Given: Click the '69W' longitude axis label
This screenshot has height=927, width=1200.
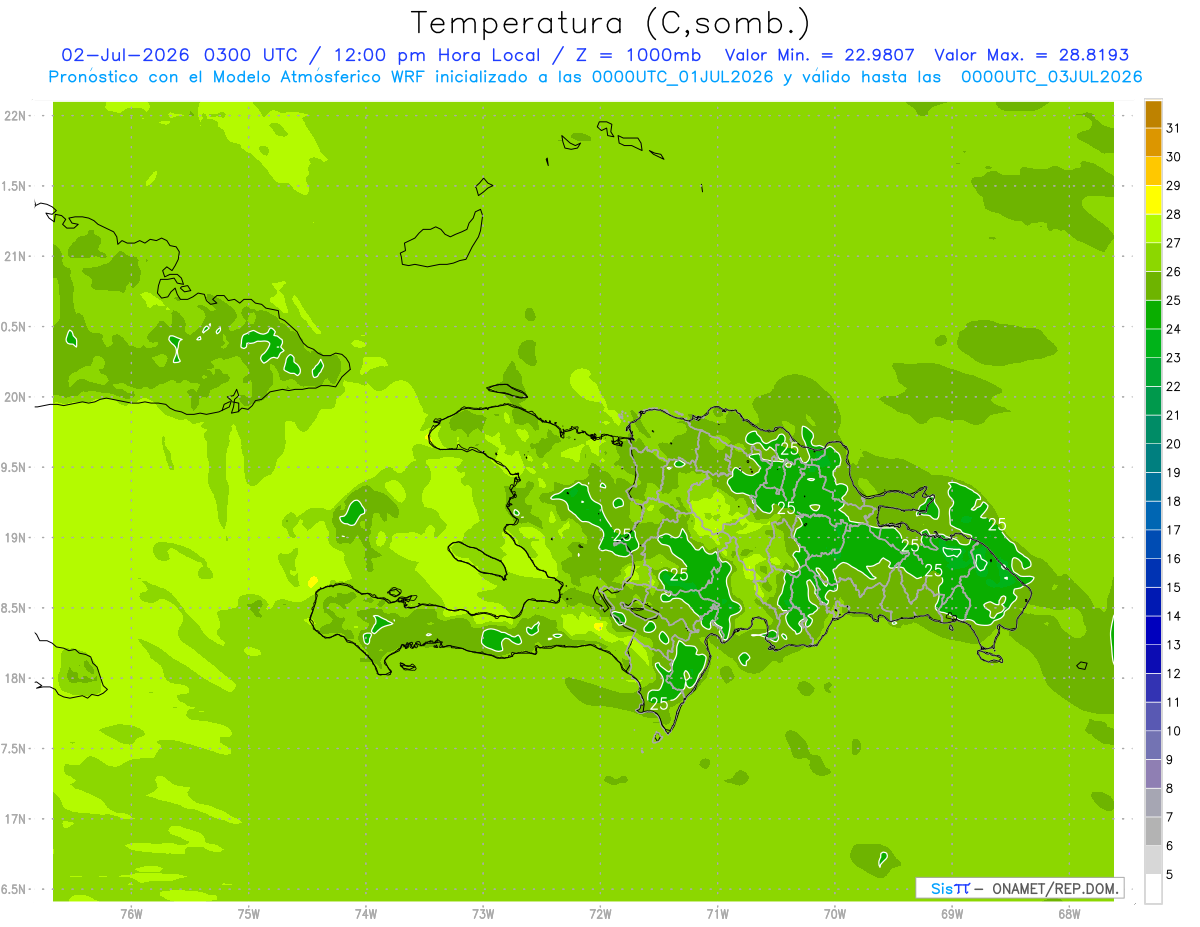Looking at the screenshot, I should (x=951, y=913).
